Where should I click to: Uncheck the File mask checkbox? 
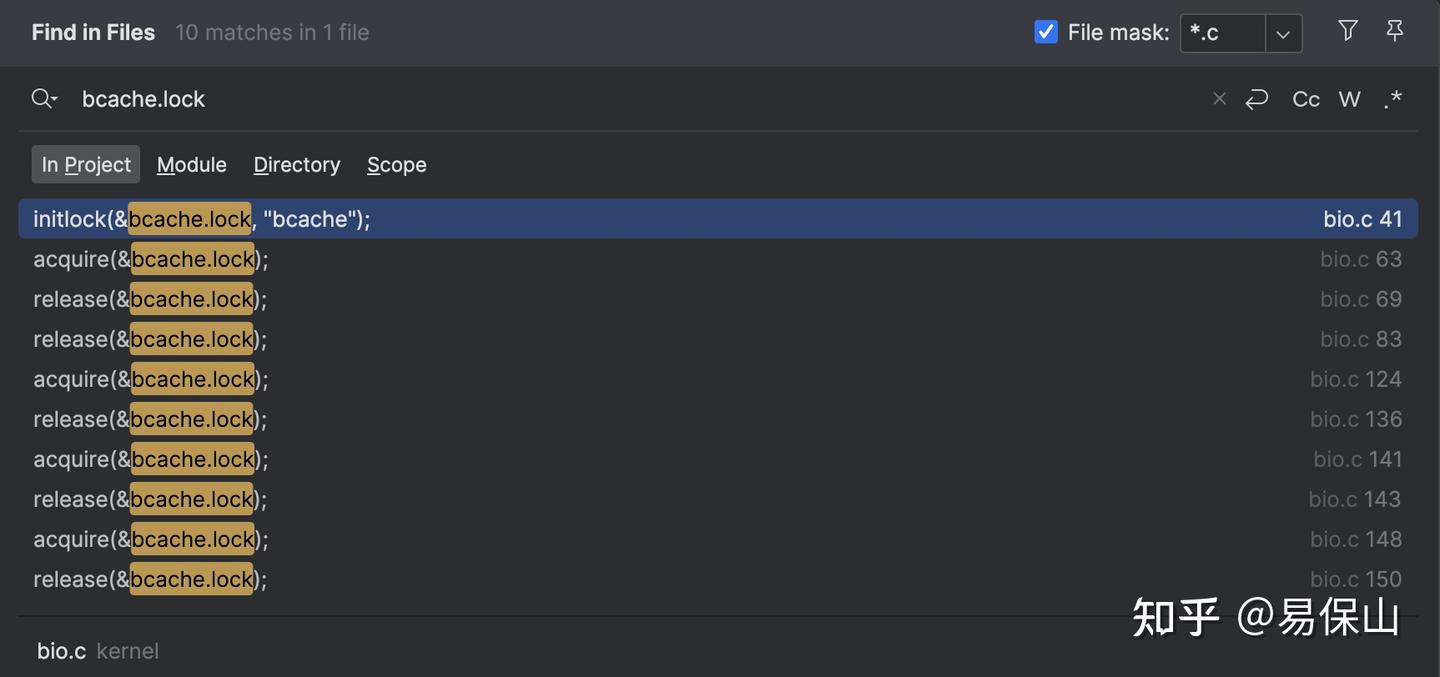click(x=1046, y=32)
